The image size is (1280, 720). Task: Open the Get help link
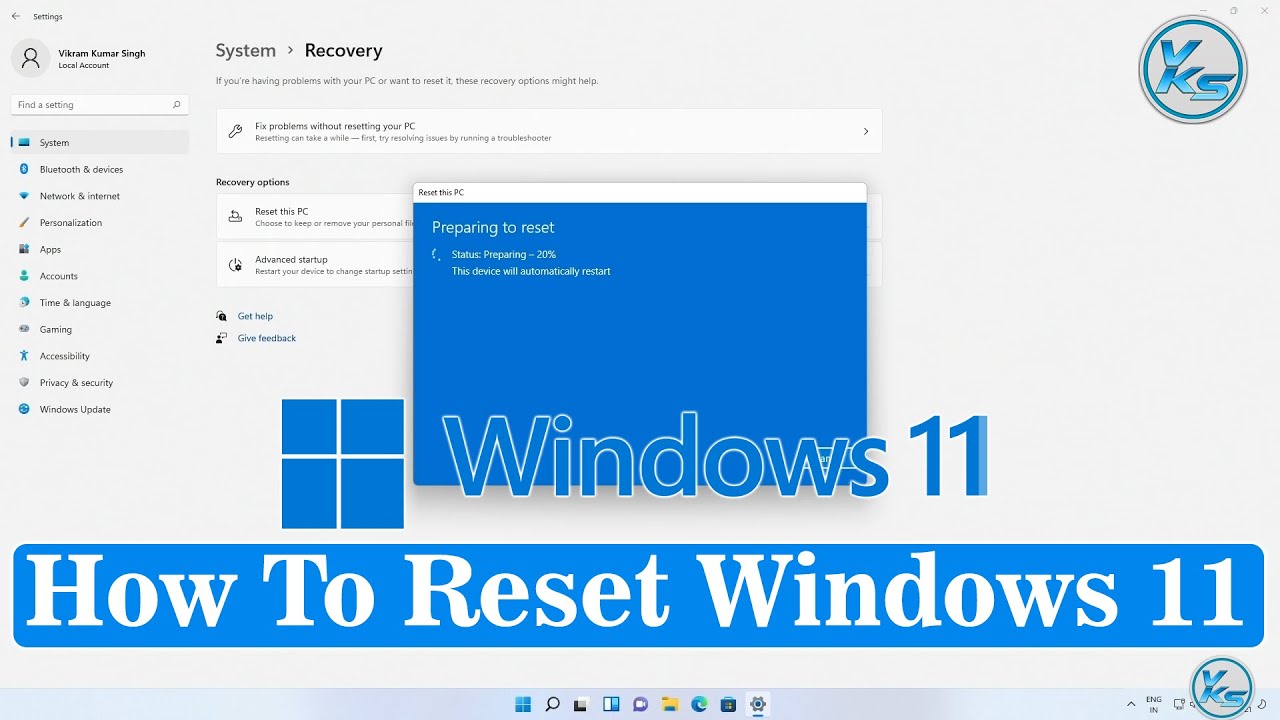coord(255,316)
